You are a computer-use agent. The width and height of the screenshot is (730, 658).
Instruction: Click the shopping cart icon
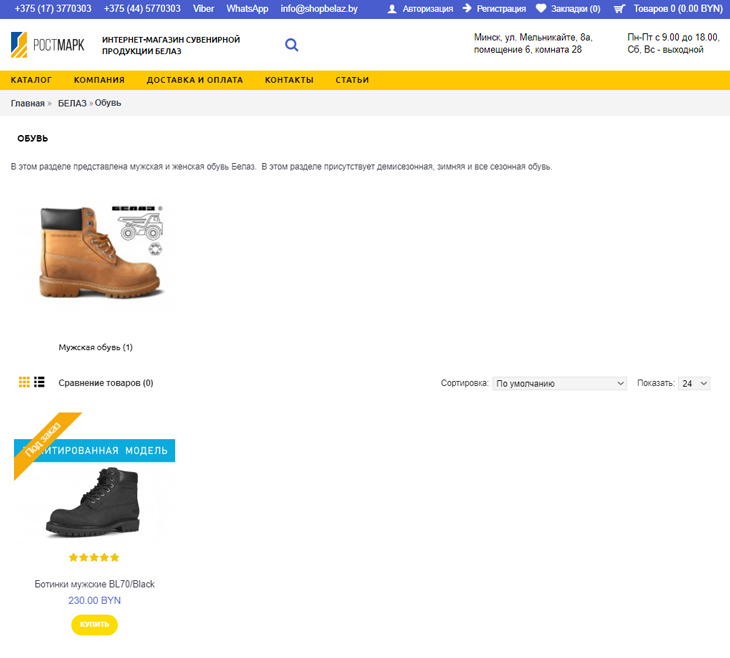tap(619, 9)
